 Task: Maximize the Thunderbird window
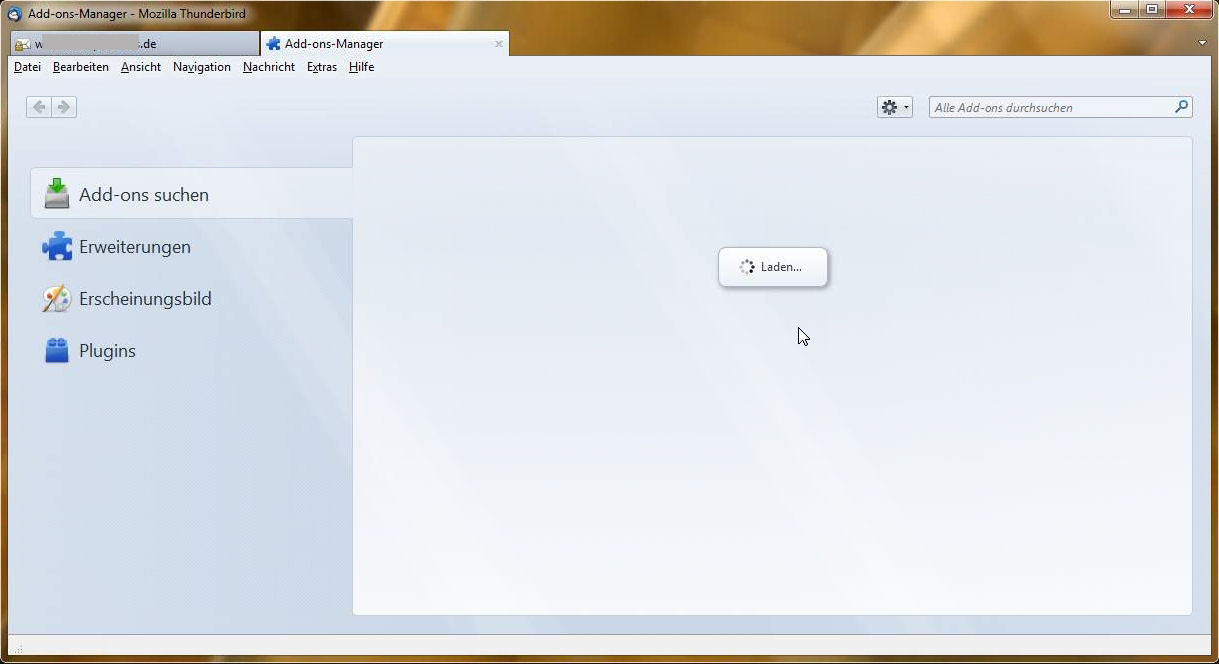(1152, 10)
